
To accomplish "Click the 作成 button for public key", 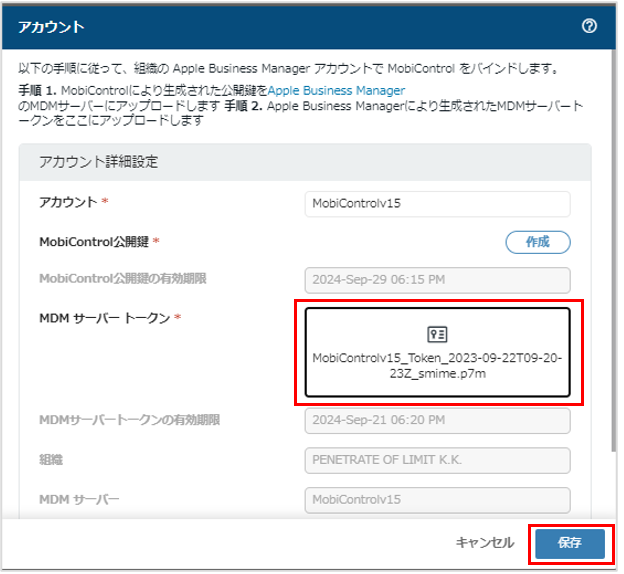I will coord(538,242).
